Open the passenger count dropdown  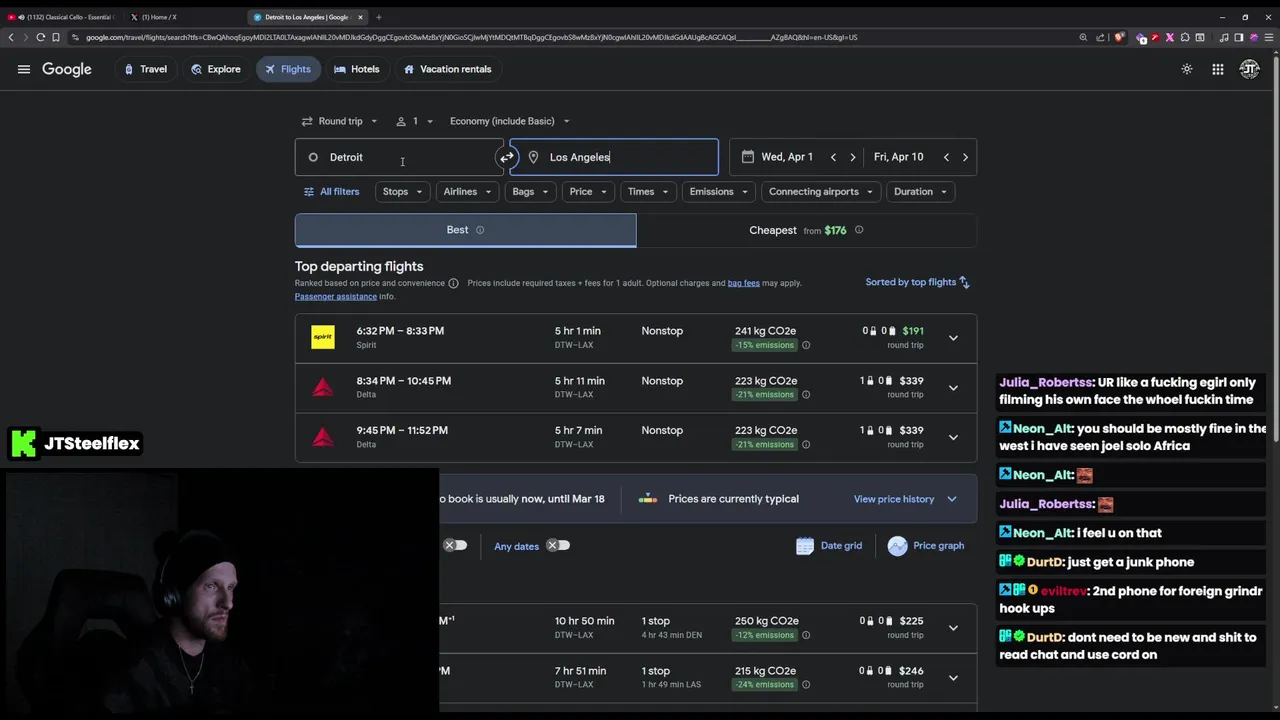(x=415, y=121)
